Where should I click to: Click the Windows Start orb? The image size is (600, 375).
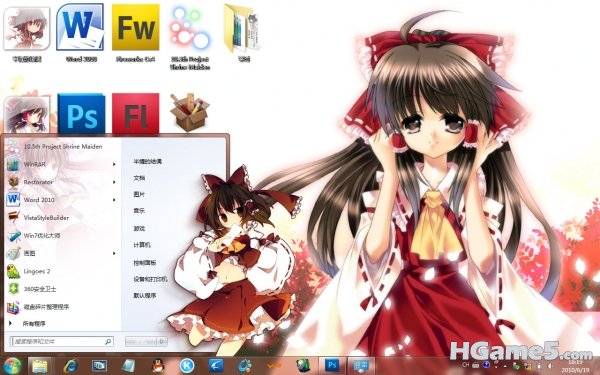click(x=12, y=366)
